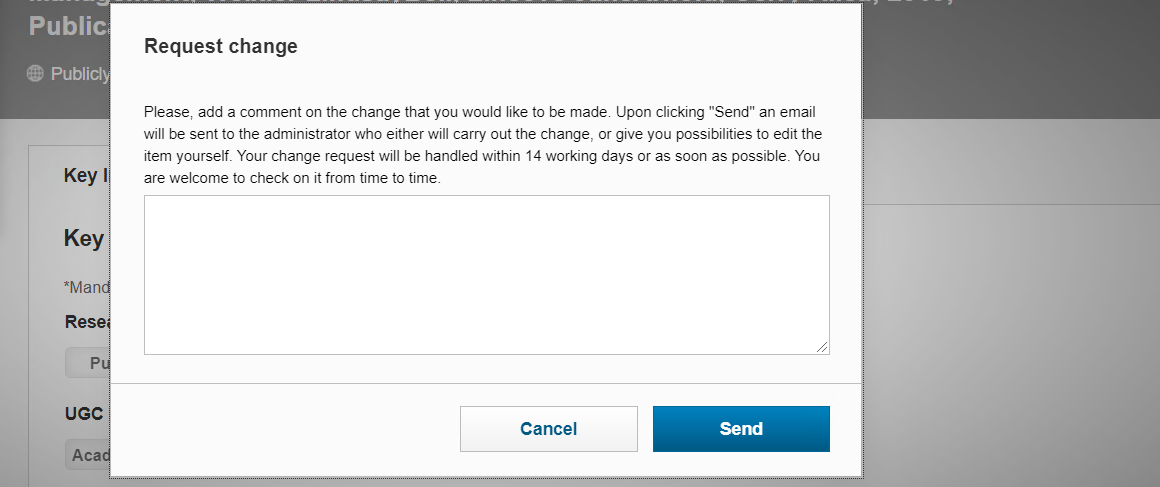
Task: Click the UGC field label
Action: coord(87,413)
